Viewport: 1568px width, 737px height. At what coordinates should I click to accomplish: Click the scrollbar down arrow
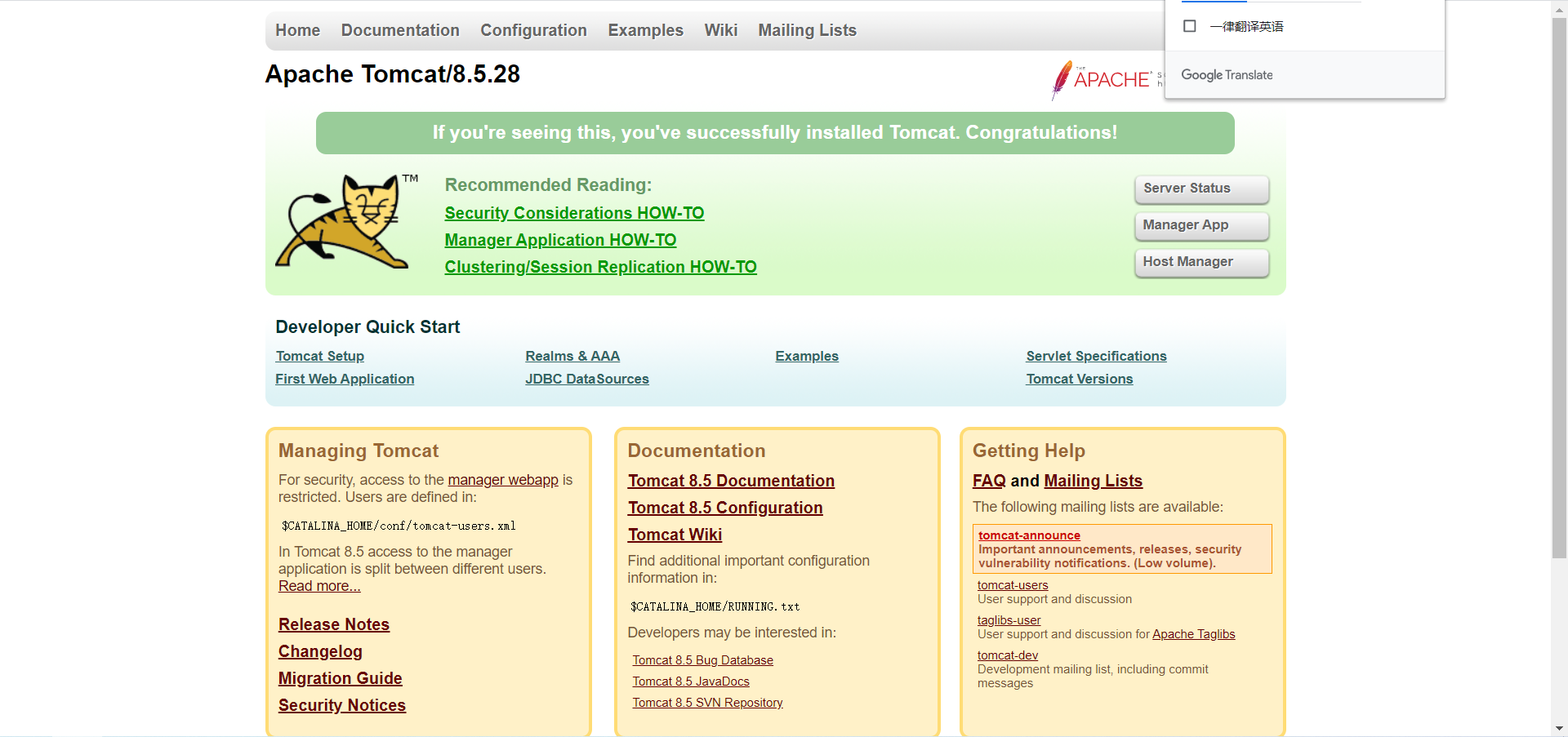pos(1559,729)
